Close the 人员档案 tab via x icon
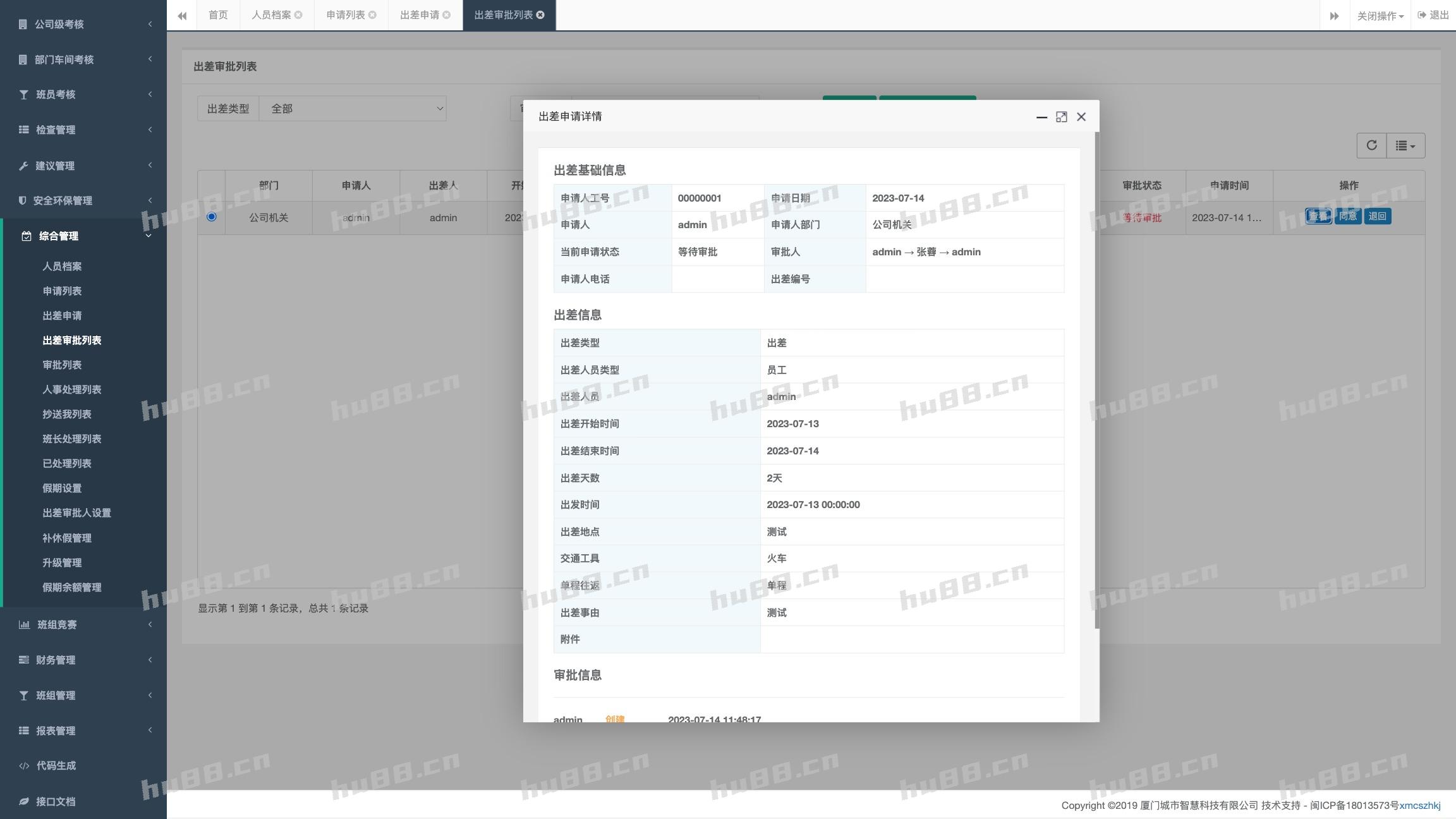1456x819 pixels. (x=298, y=15)
